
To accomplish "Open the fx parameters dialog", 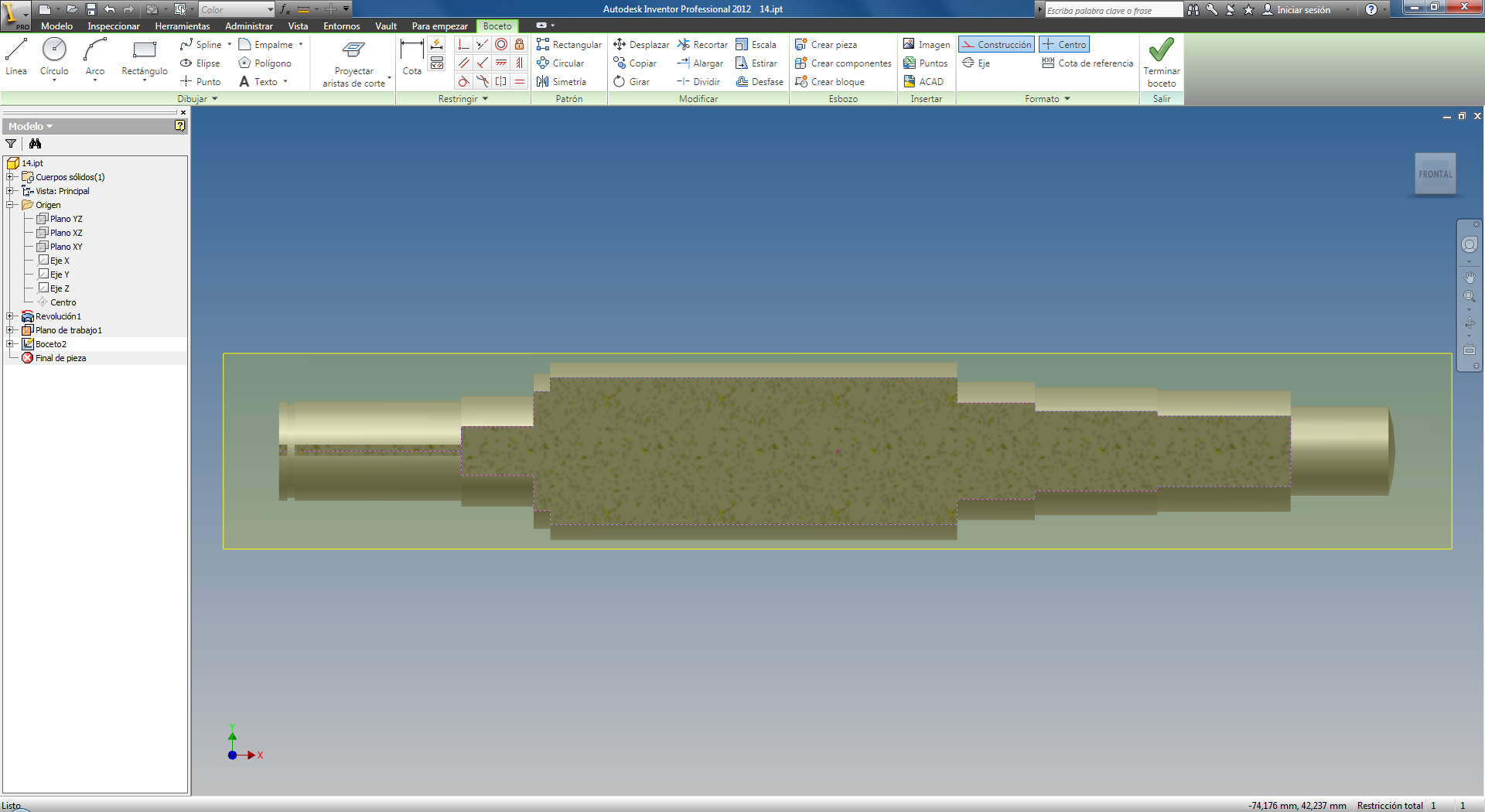I will click(x=285, y=9).
